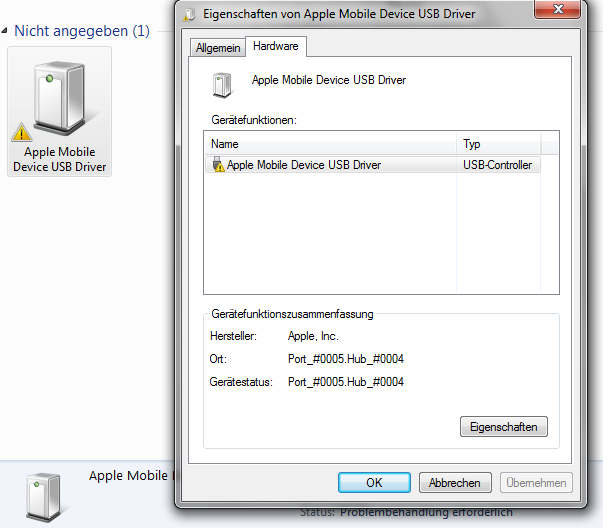Click the device icon in Hardware tab header
This screenshot has width=609, height=530.
pyautogui.click(x=221, y=84)
